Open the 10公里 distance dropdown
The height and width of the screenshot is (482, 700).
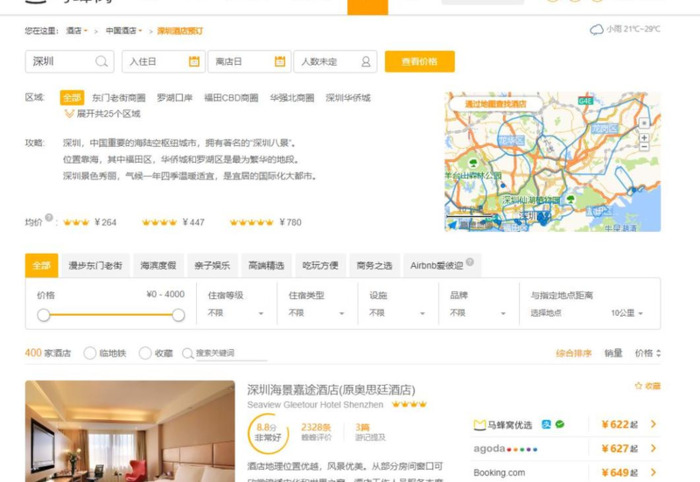[627, 313]
